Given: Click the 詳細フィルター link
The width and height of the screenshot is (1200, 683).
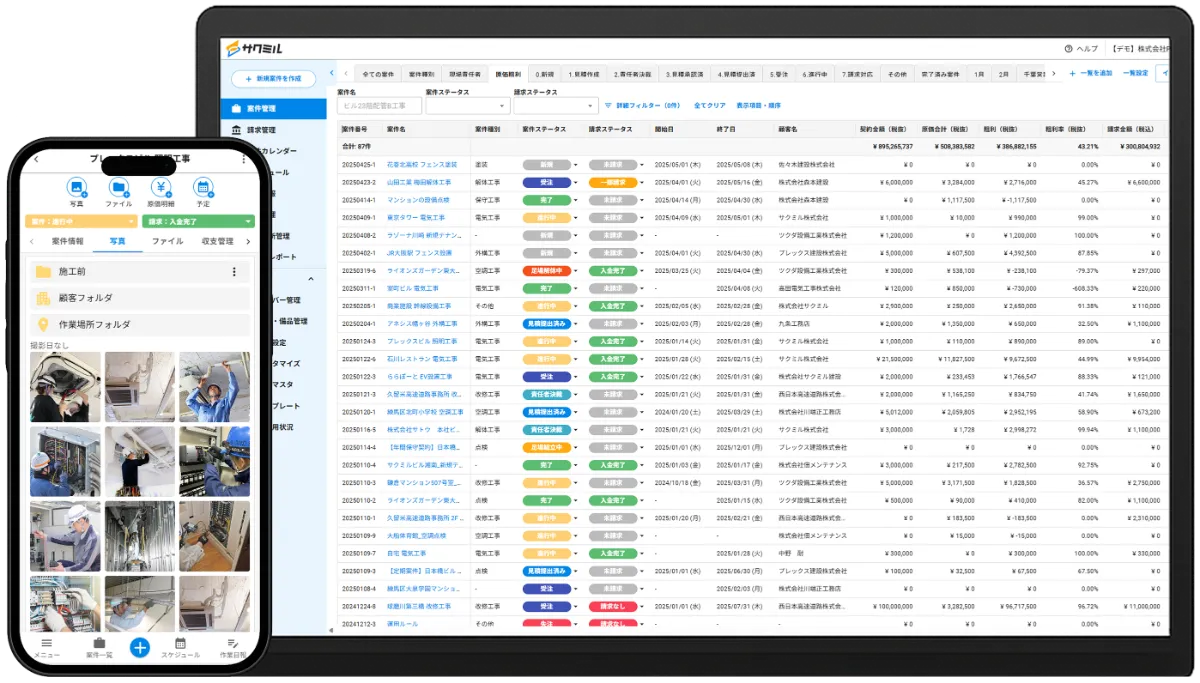Looking at the screenshot, I should 643,105.
